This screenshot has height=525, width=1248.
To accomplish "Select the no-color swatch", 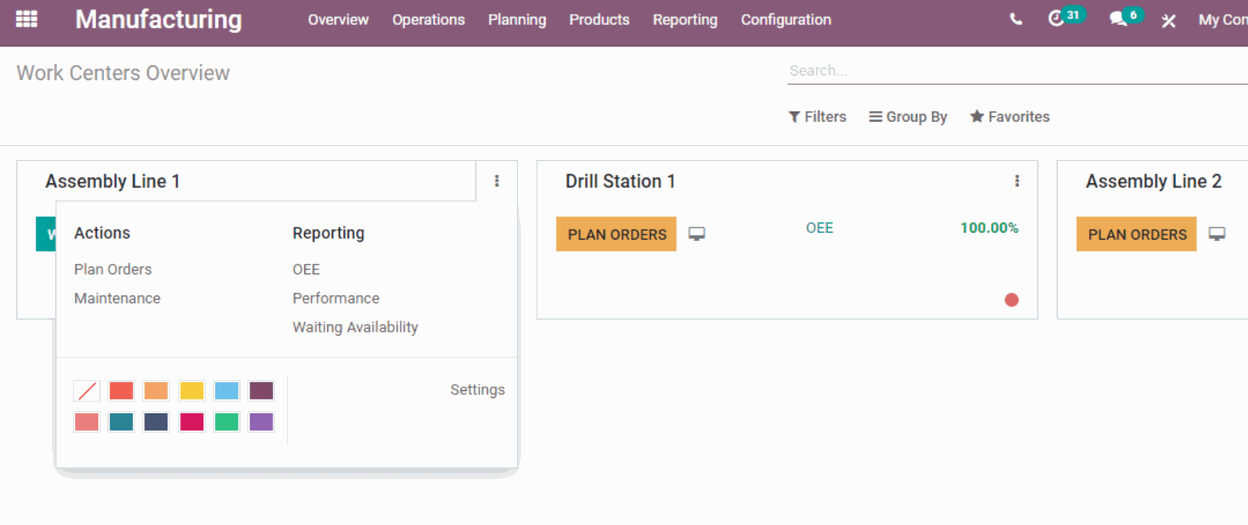I will pos(87,391).
